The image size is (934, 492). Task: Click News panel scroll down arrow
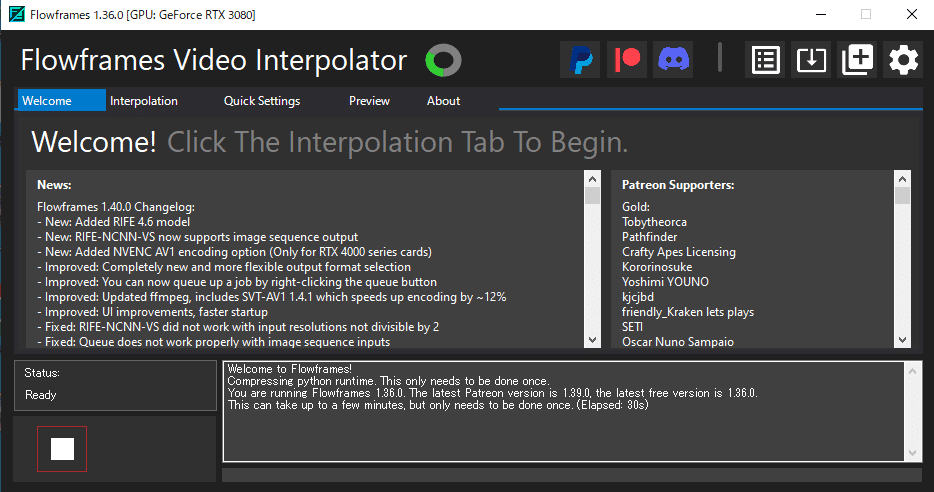[x=592, y=340]
